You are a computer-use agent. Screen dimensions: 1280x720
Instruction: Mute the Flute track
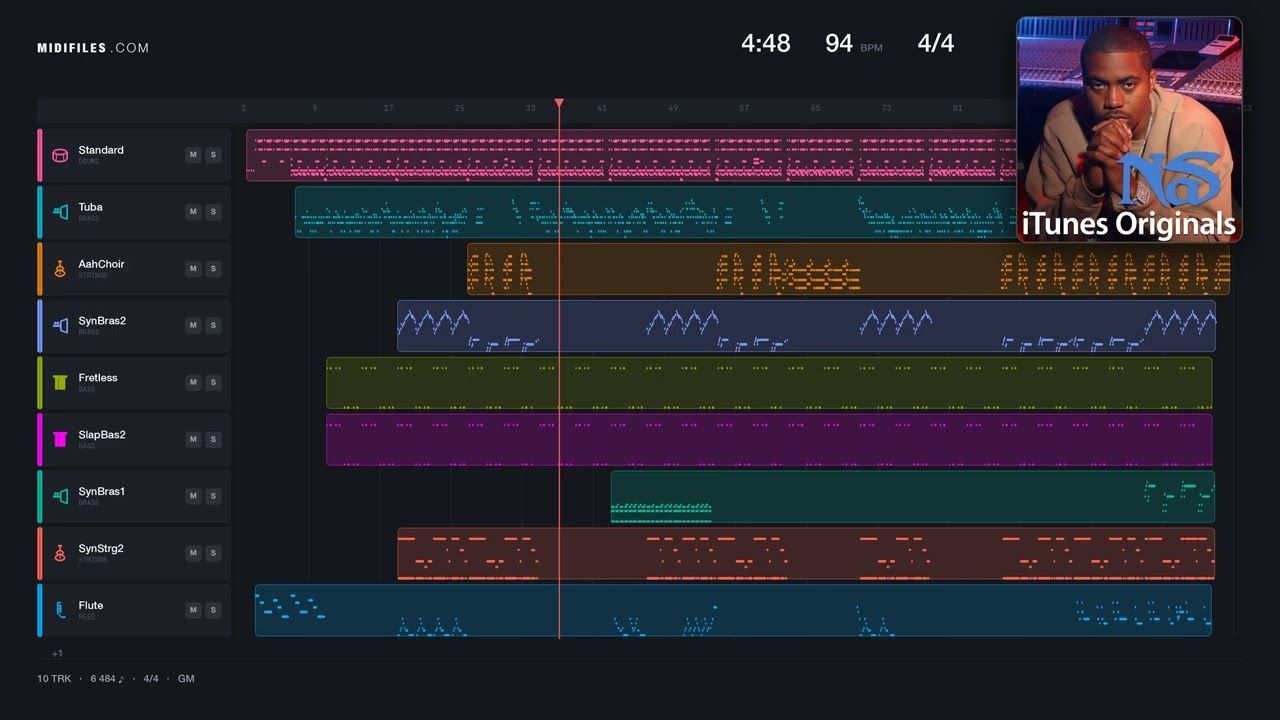point(193,611)
